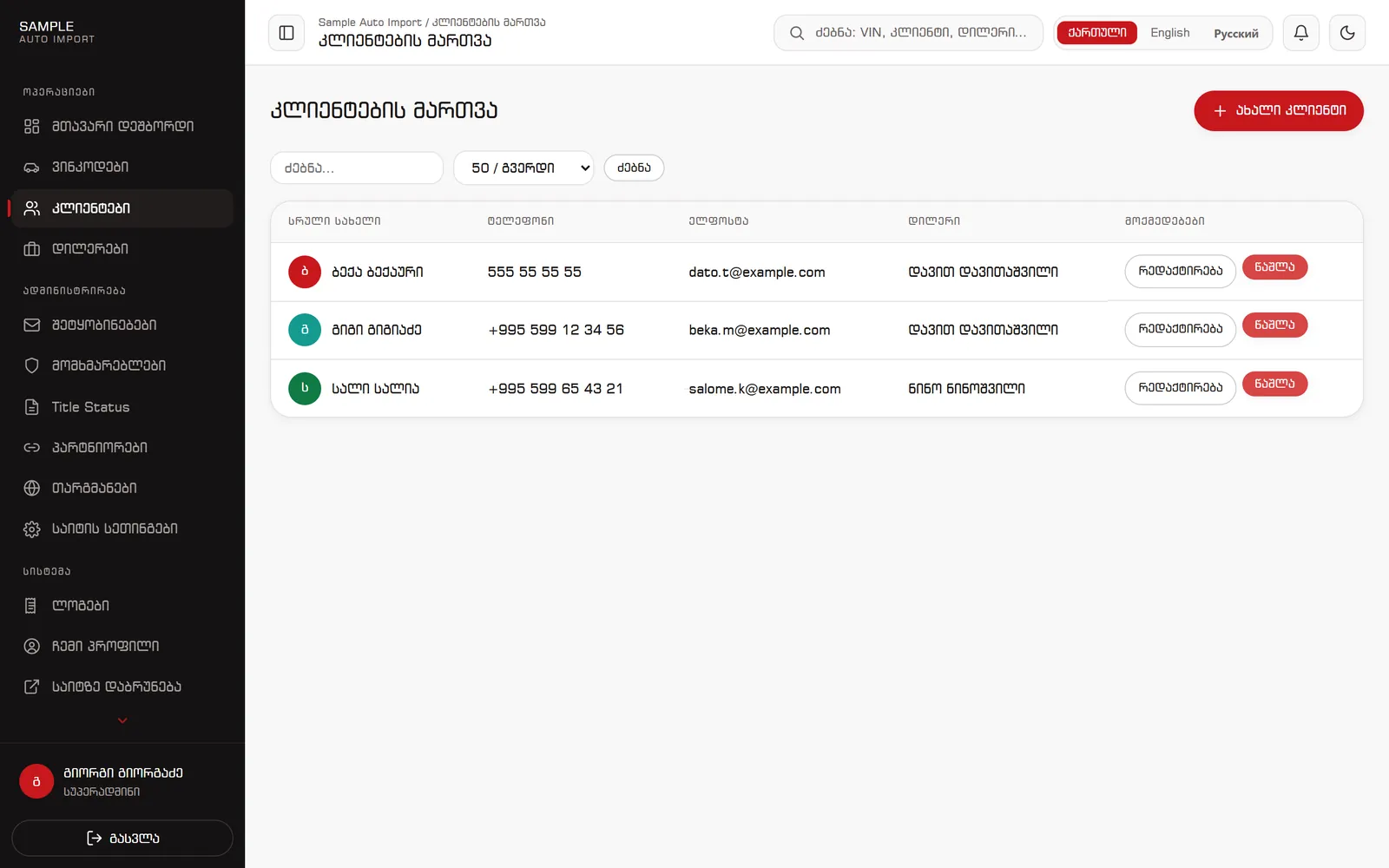1389x868 pixels.
Task: Open partners link icon in sidebar
Action: [x=32, y=448]
